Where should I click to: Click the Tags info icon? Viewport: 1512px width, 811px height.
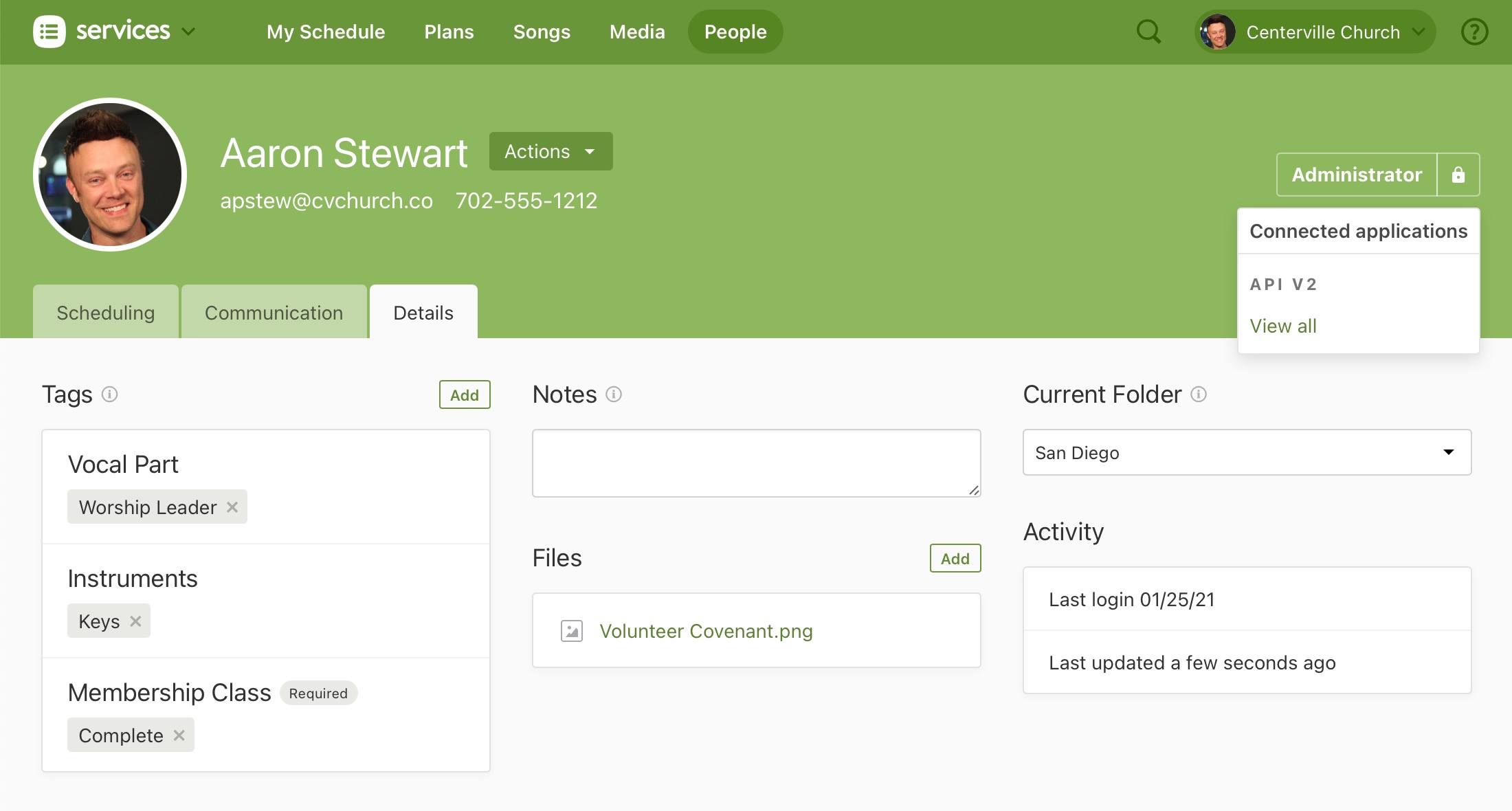pyautogui.click(x=109, y=395)
